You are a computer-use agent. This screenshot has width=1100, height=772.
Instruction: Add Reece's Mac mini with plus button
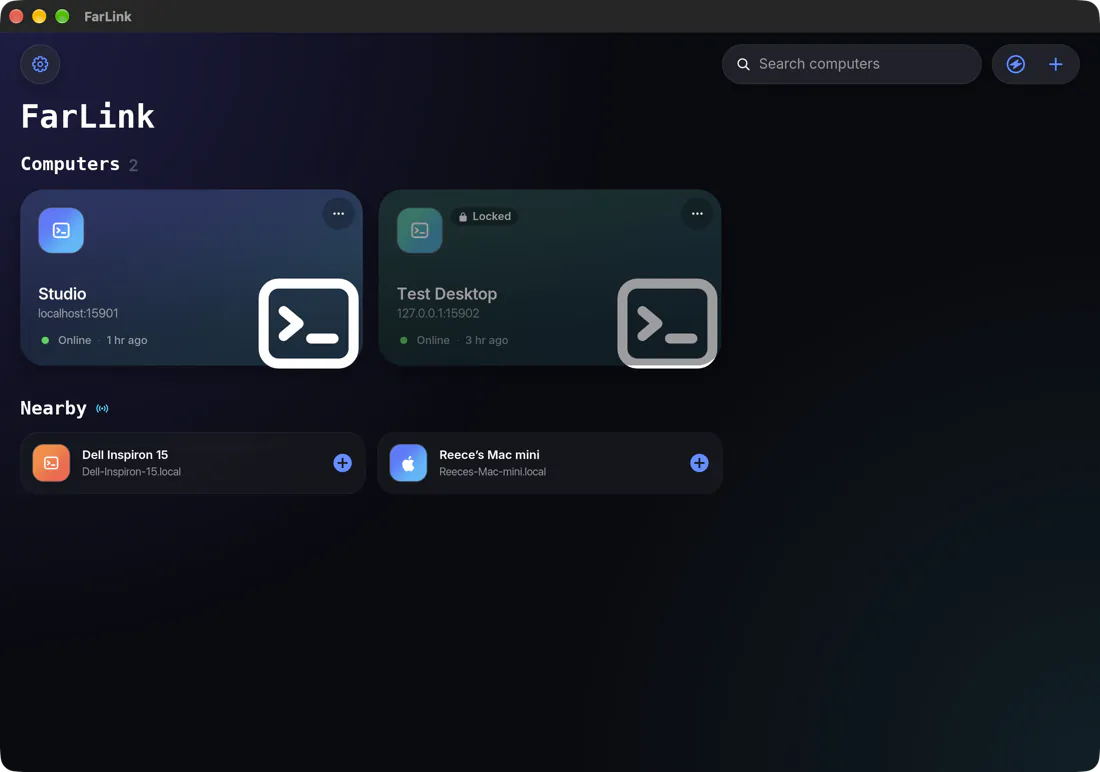pyautogui.click(x=699, y=463)
